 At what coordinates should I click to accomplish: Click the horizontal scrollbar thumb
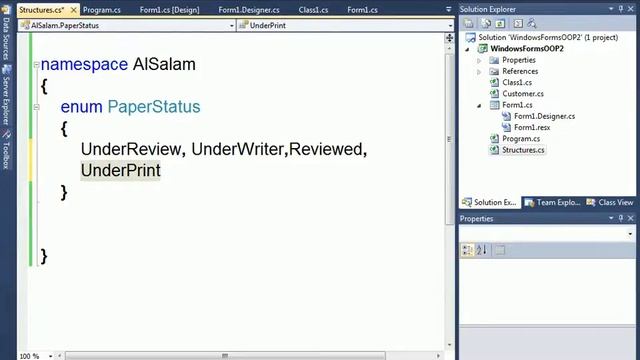[225, 356]
